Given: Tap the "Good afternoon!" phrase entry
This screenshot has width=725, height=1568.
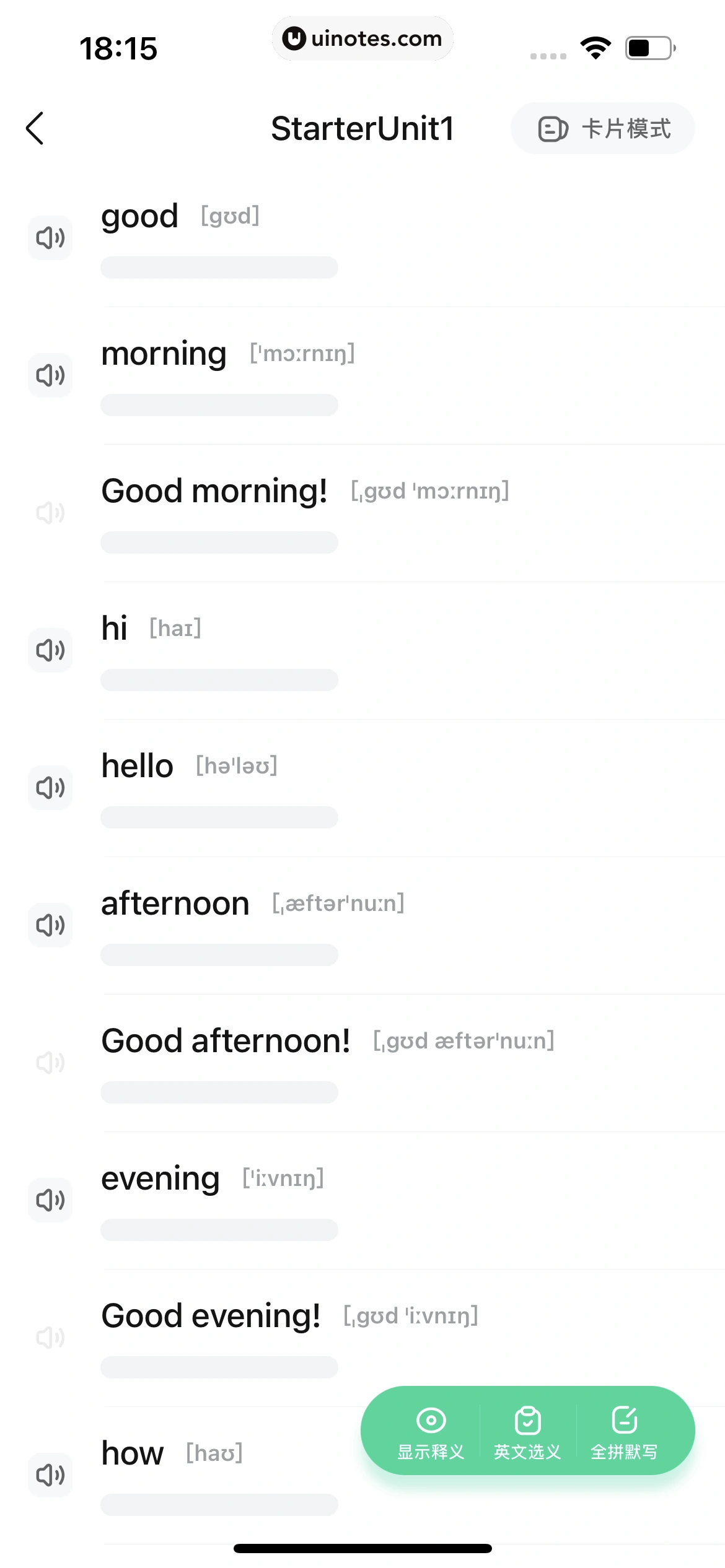Looking at the screenshot, I should click(x=226, y=1041).
